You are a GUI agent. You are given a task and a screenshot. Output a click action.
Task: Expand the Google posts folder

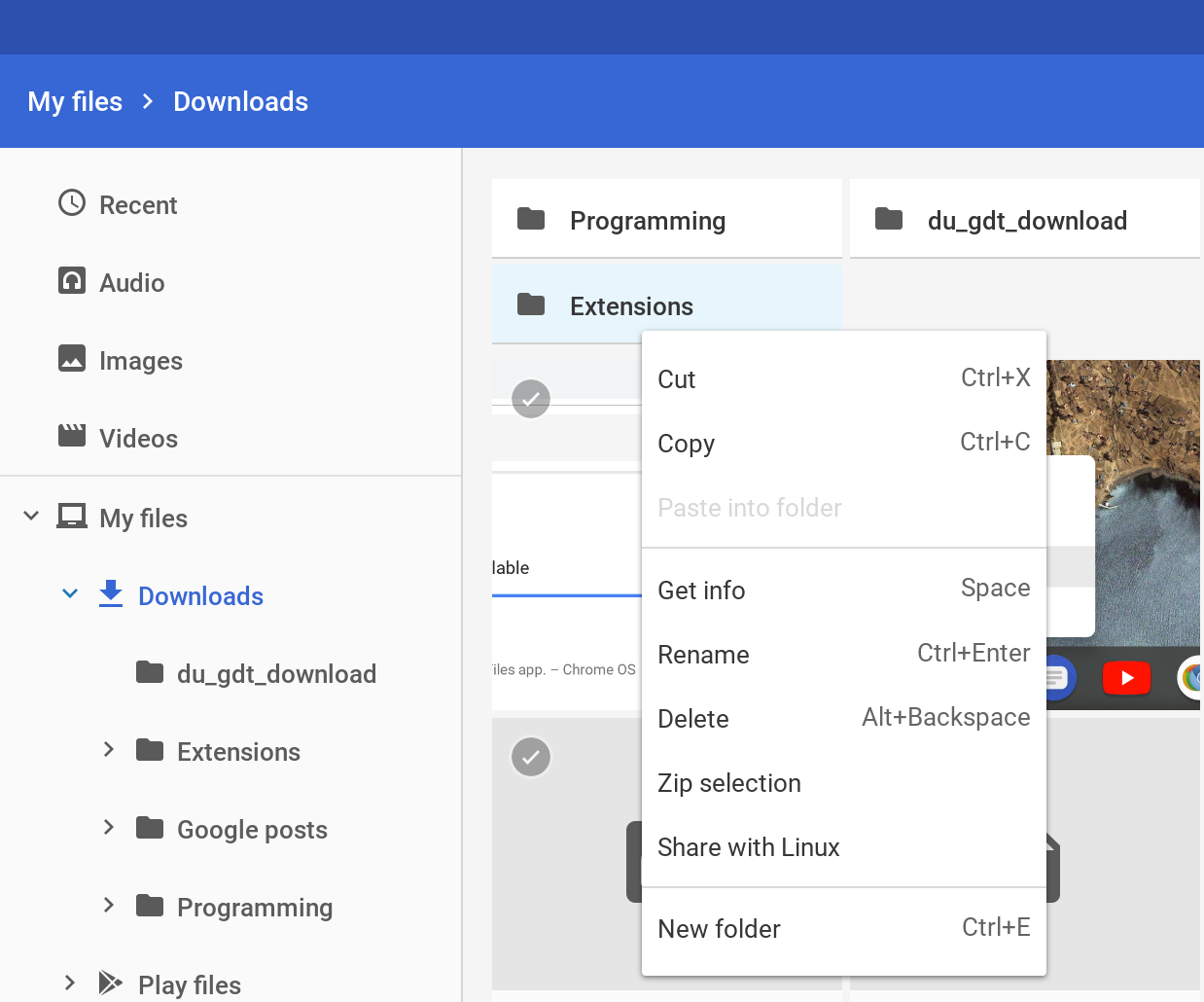109,828
